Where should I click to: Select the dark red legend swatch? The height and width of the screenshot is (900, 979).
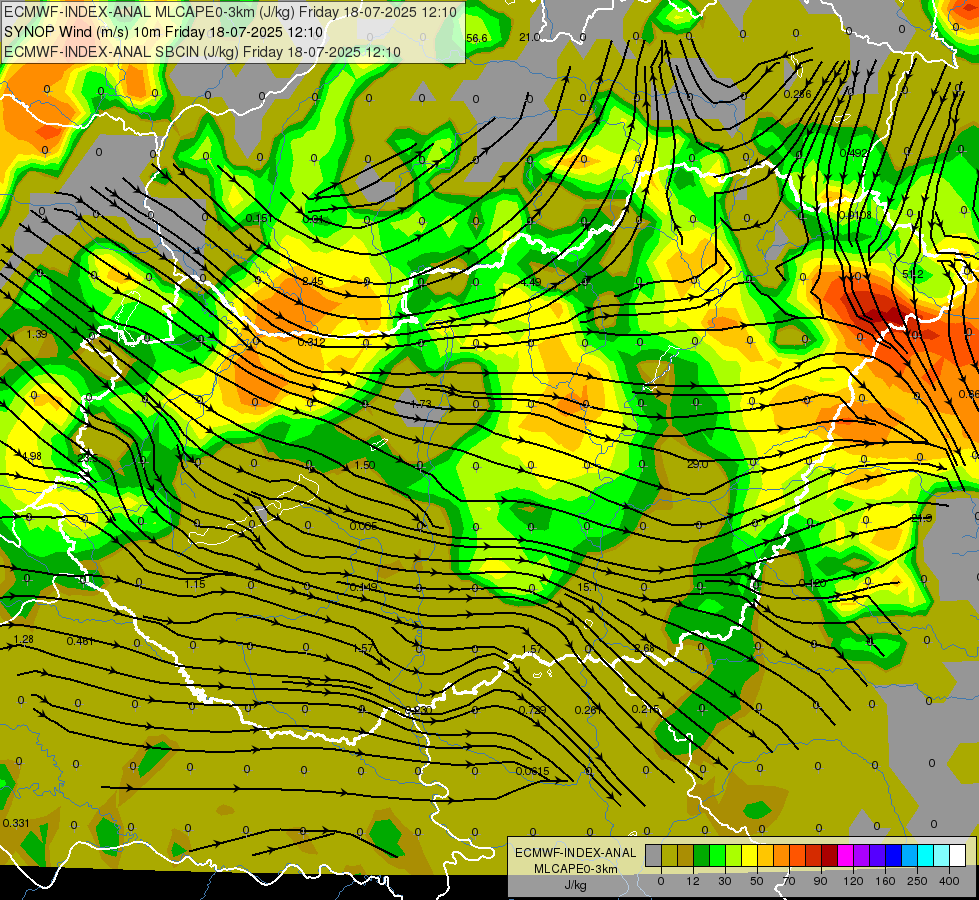click(x=830, y=855)
